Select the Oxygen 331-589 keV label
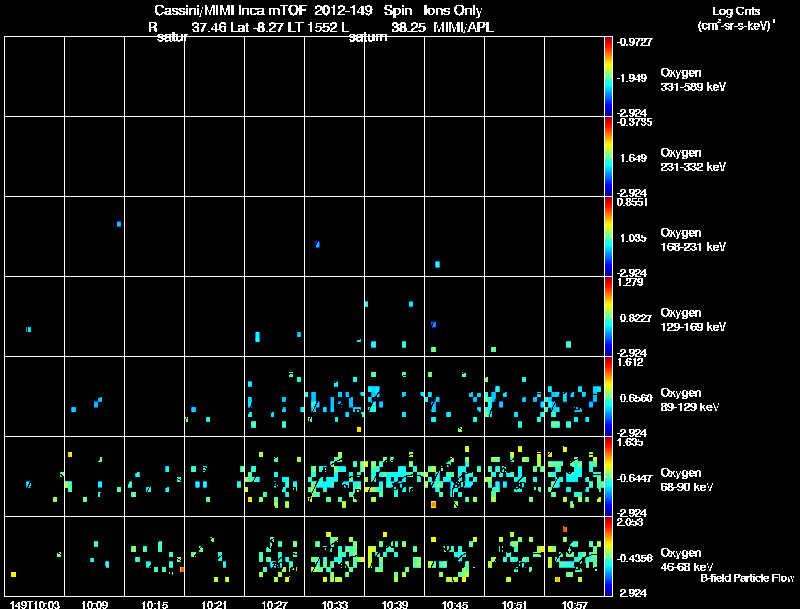800x609 pixels. tap(693, 80)
